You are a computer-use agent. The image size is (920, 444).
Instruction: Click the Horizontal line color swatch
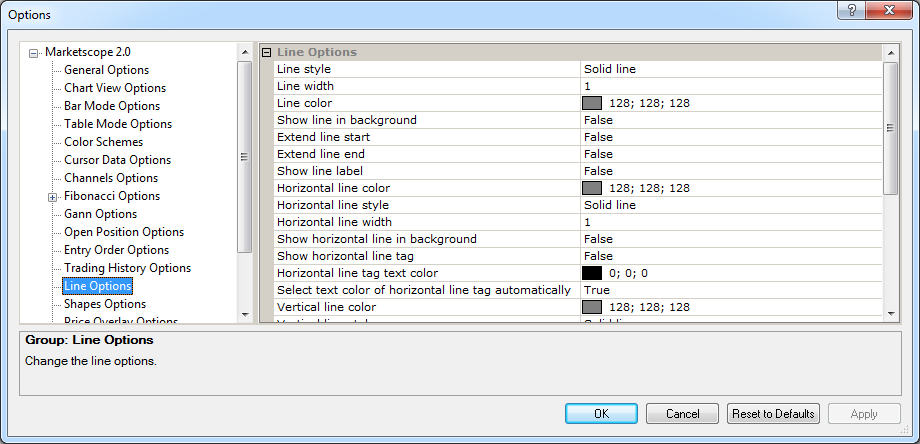click(592, 188)
